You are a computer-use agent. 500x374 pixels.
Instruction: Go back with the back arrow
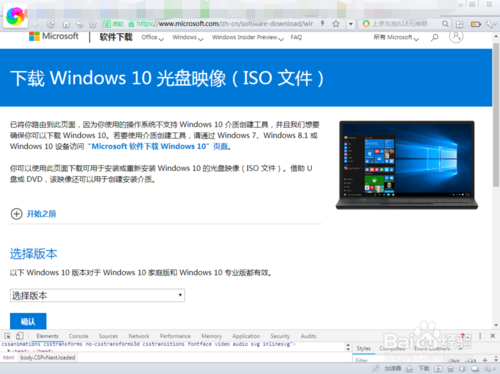(x=36, y=24)
